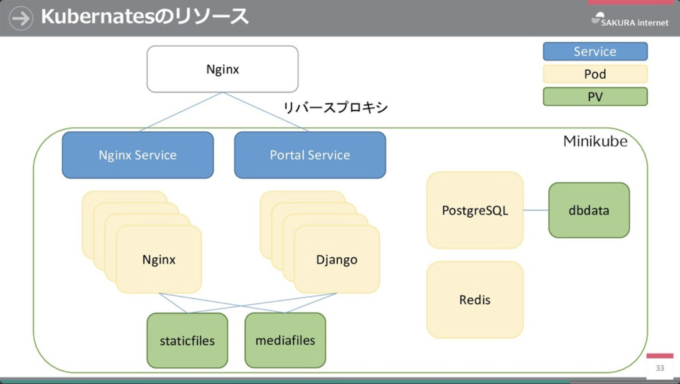The image size is (680, 384).
Task: Select the front Nginx pod box
Action: tap(159, 259)
